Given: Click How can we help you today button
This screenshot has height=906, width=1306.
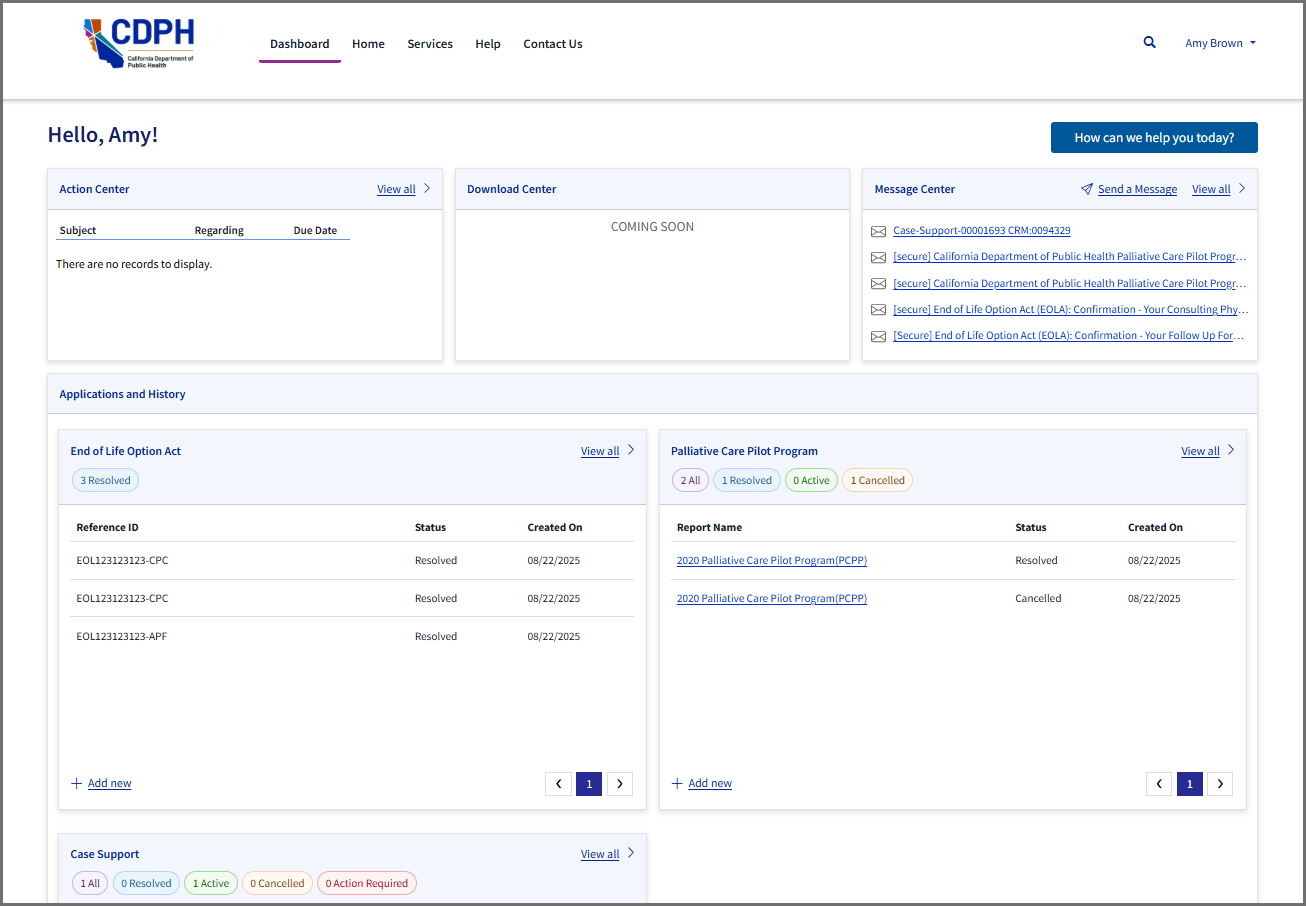Looking at the screenshot, I should click(1153, 138).
